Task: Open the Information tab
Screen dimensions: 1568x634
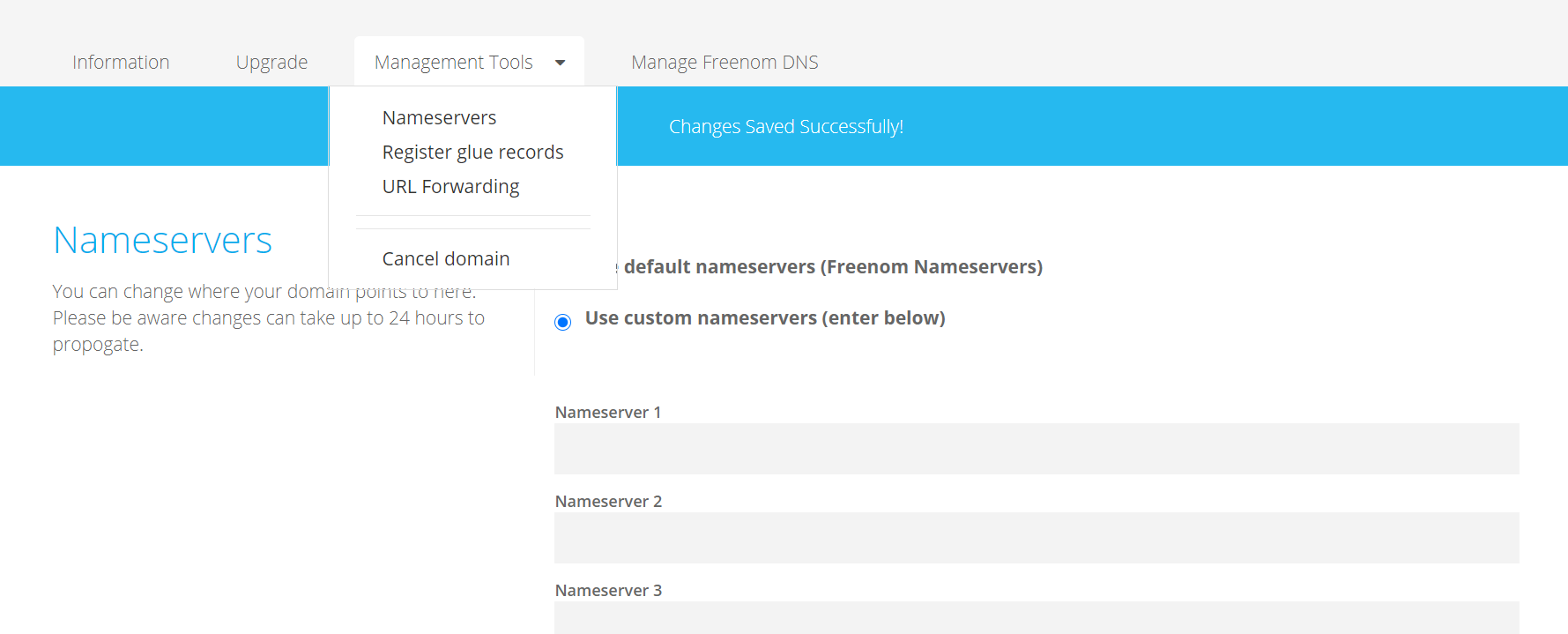Action: pyautogui.click(x=121, y=63)
